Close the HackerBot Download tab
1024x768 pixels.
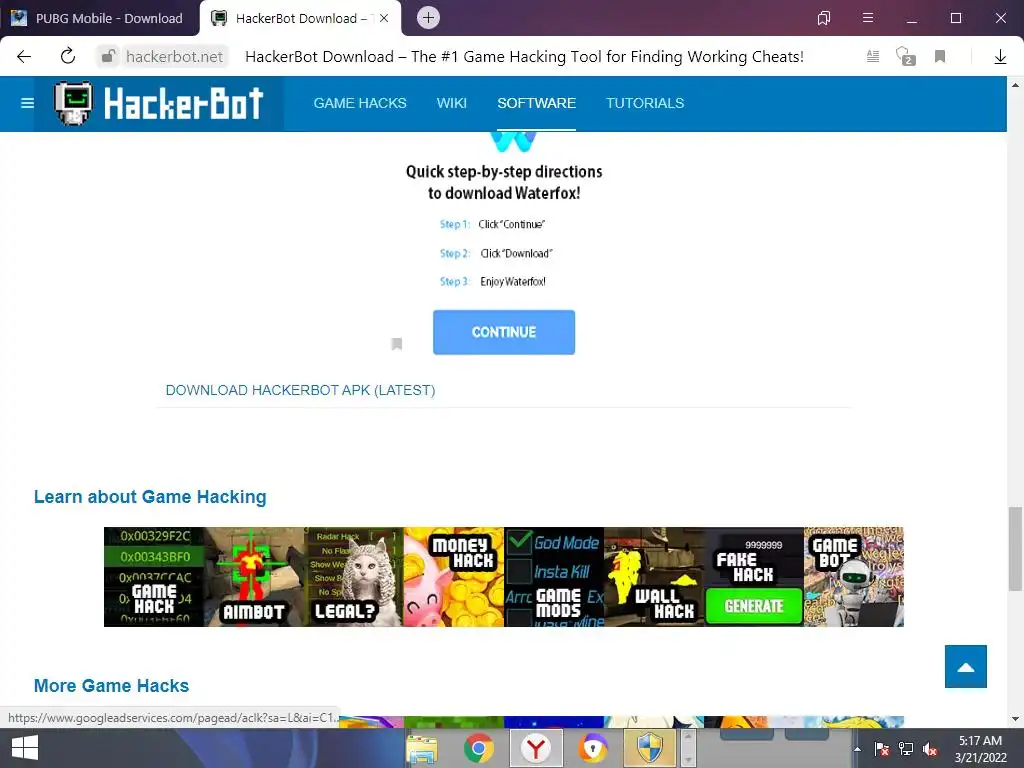tap(384, 18)
